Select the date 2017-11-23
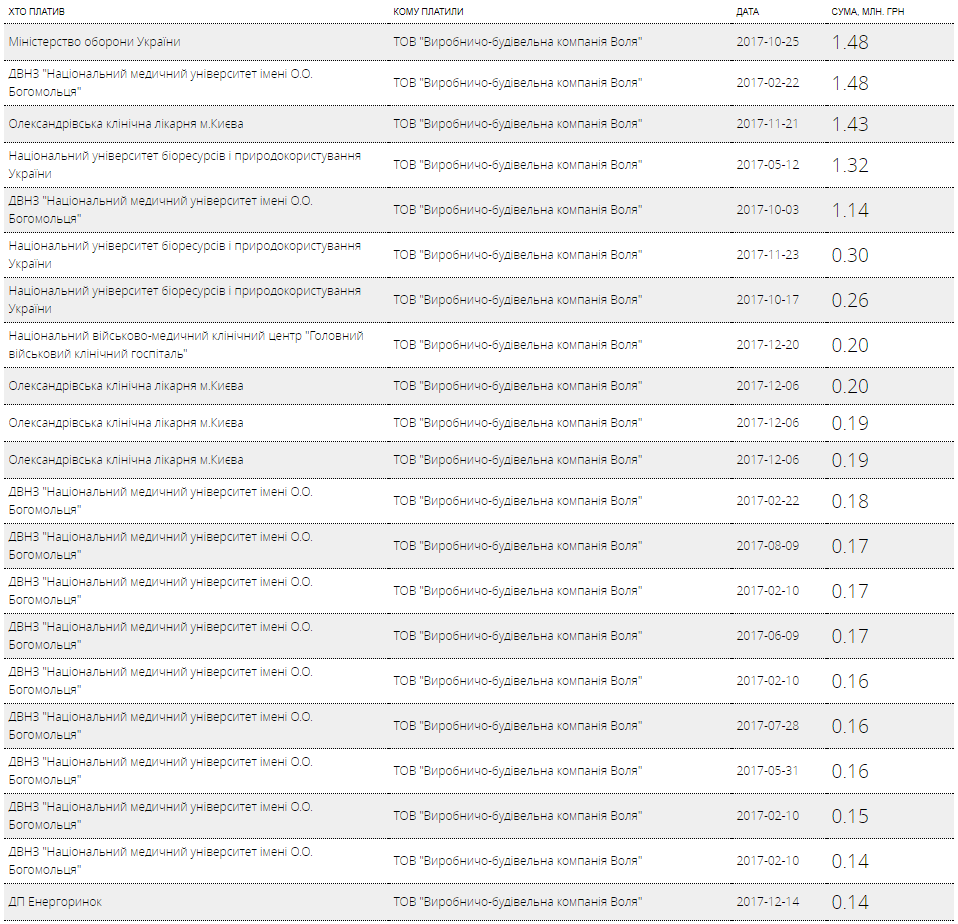958x924 pixels. (x=767, y=255)
